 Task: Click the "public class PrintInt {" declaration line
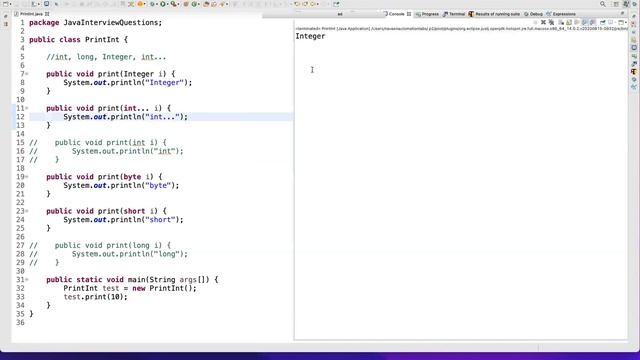point(78,40)
